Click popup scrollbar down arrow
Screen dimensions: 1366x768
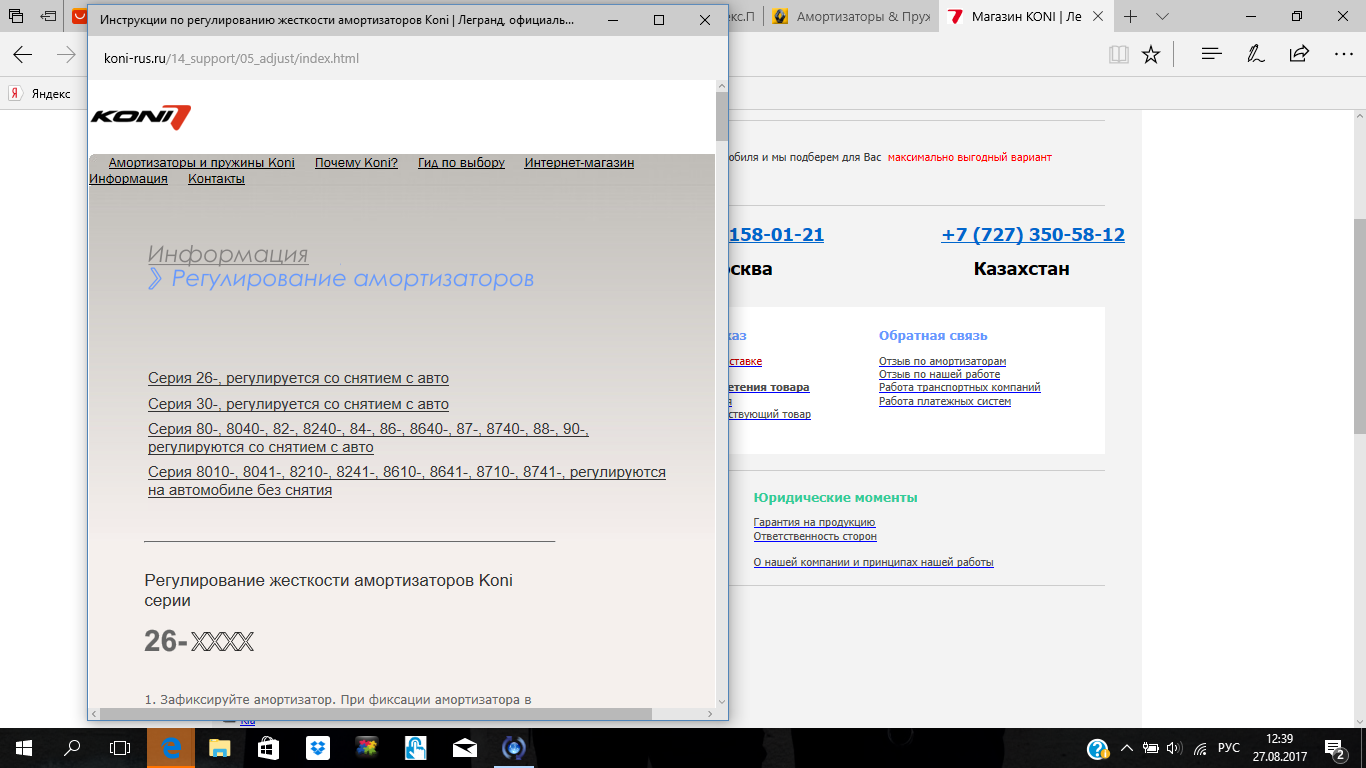tap(721, 701)
